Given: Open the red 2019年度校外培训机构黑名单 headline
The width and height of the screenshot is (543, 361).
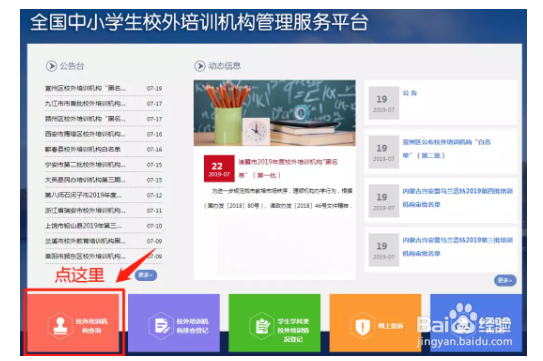Looking at the screenshot, I should (x=288, y=168).
